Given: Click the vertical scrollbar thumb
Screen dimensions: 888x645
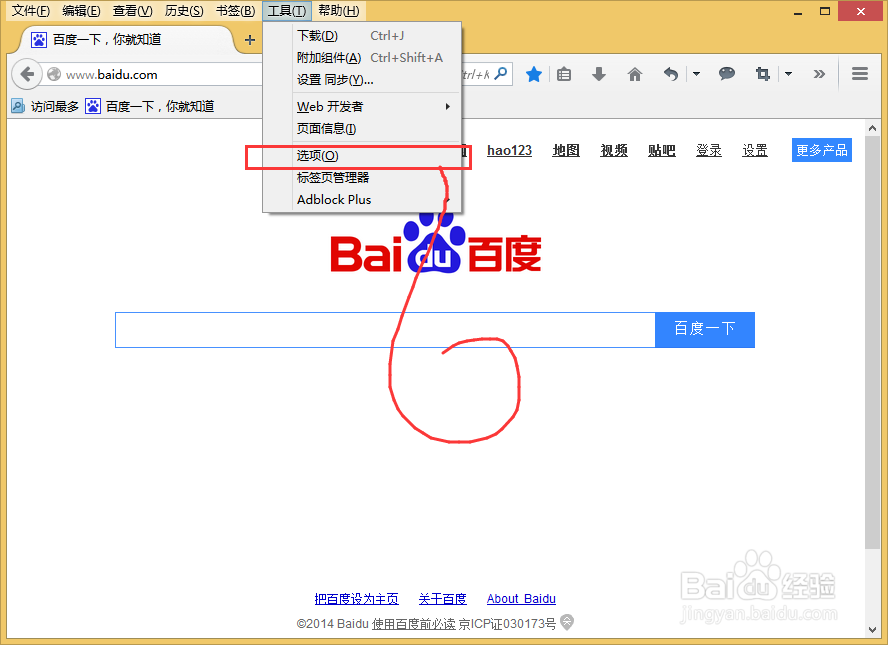Looking at the screenshot, I should (x=872, y=342).
